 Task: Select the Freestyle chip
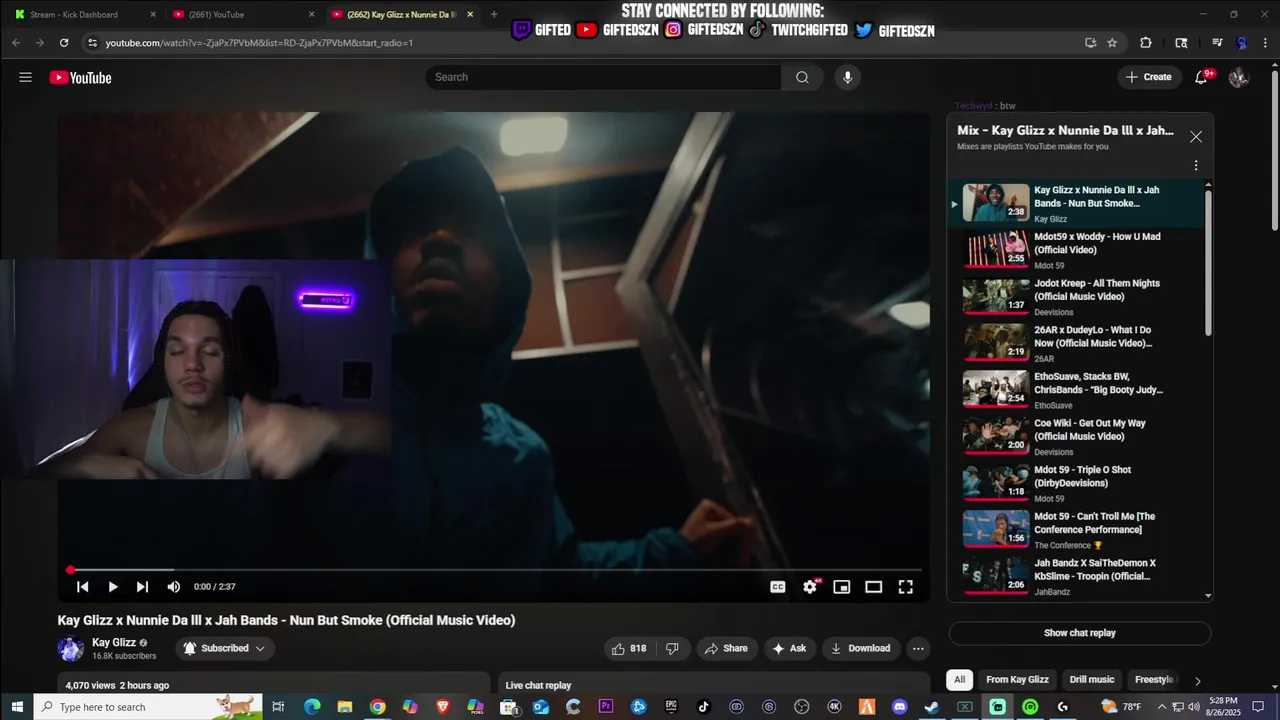(x=1154, y=680)
